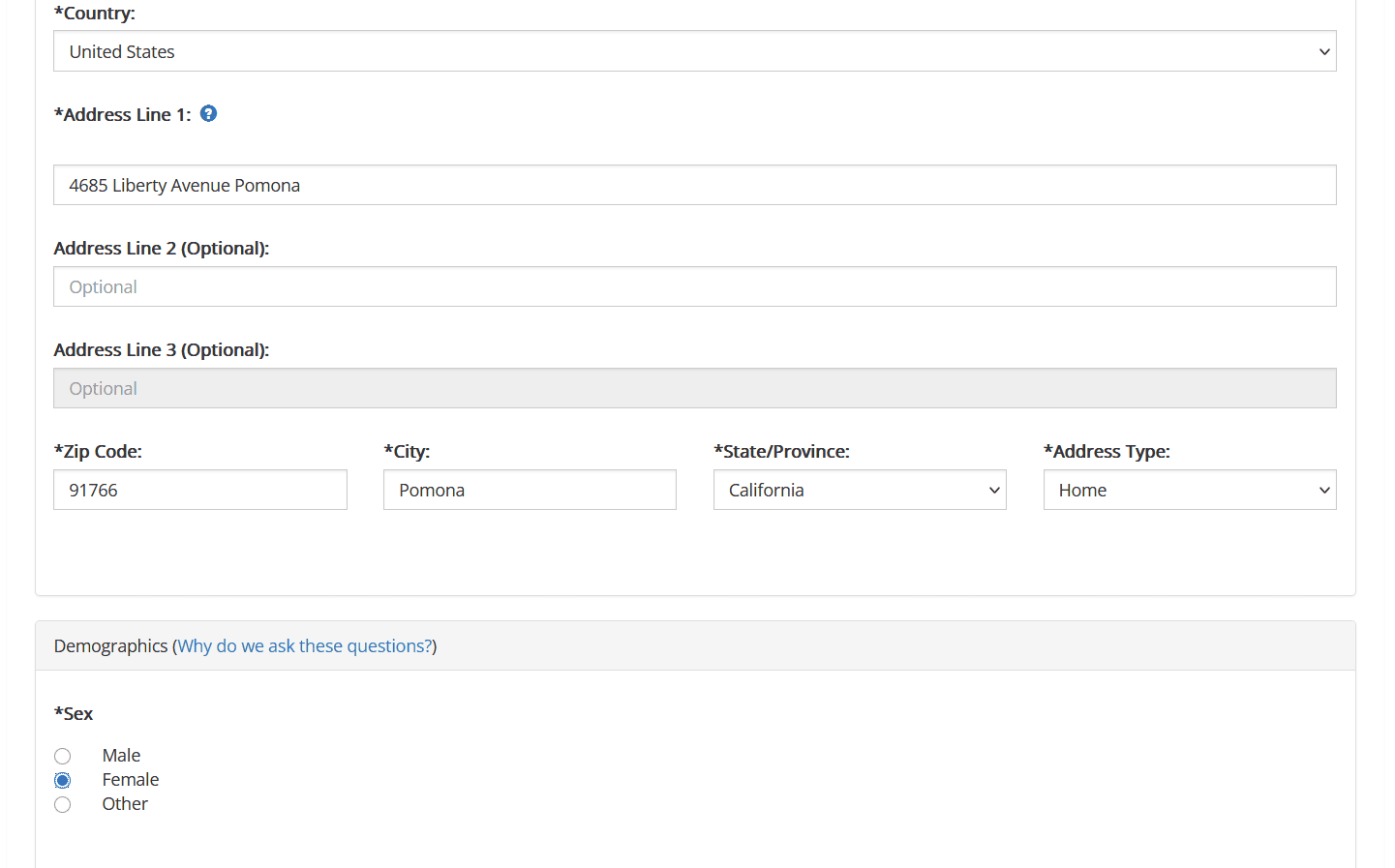Viewport: 1395px width, 868px height.
Task: Focus the City text field containing Pomona
Action: (530, 490)
